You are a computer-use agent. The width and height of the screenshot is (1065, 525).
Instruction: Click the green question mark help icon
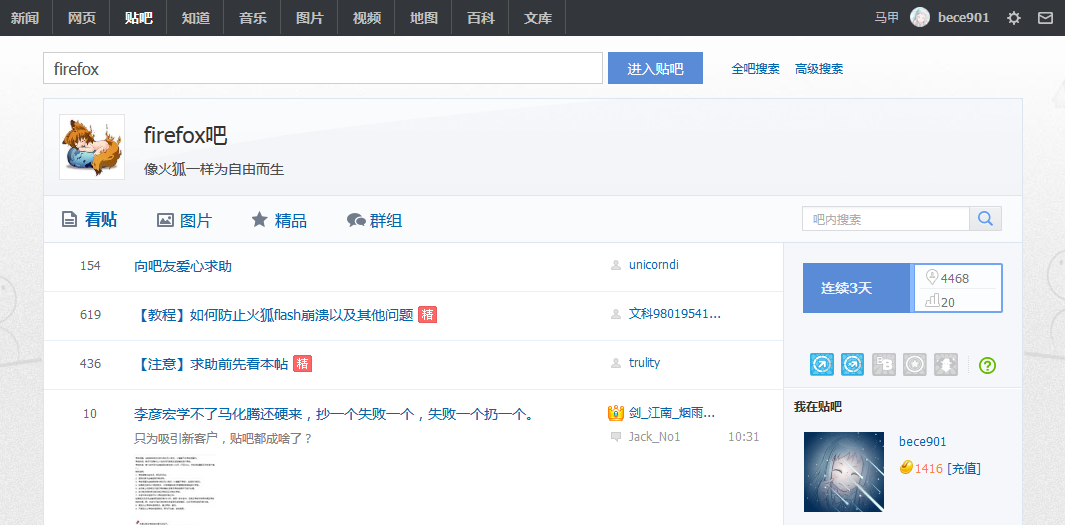coord(987,365)
